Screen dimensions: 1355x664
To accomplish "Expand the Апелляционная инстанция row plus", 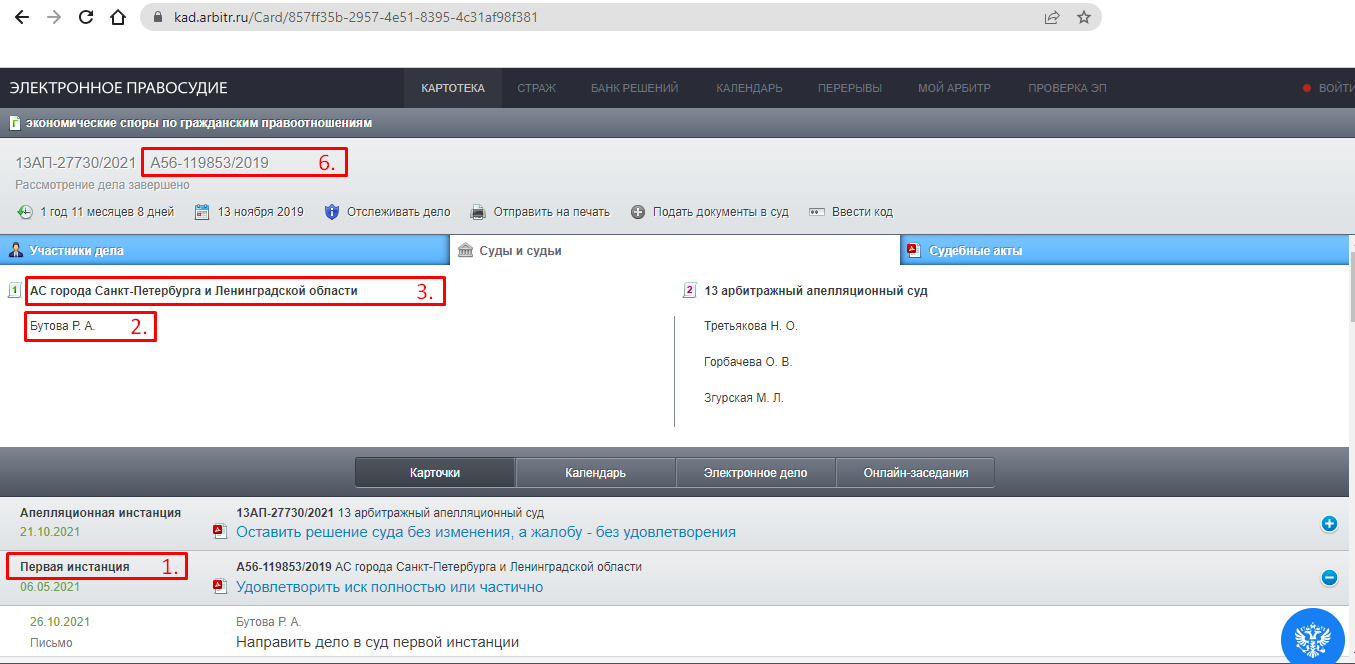I will click(1329, 523).
